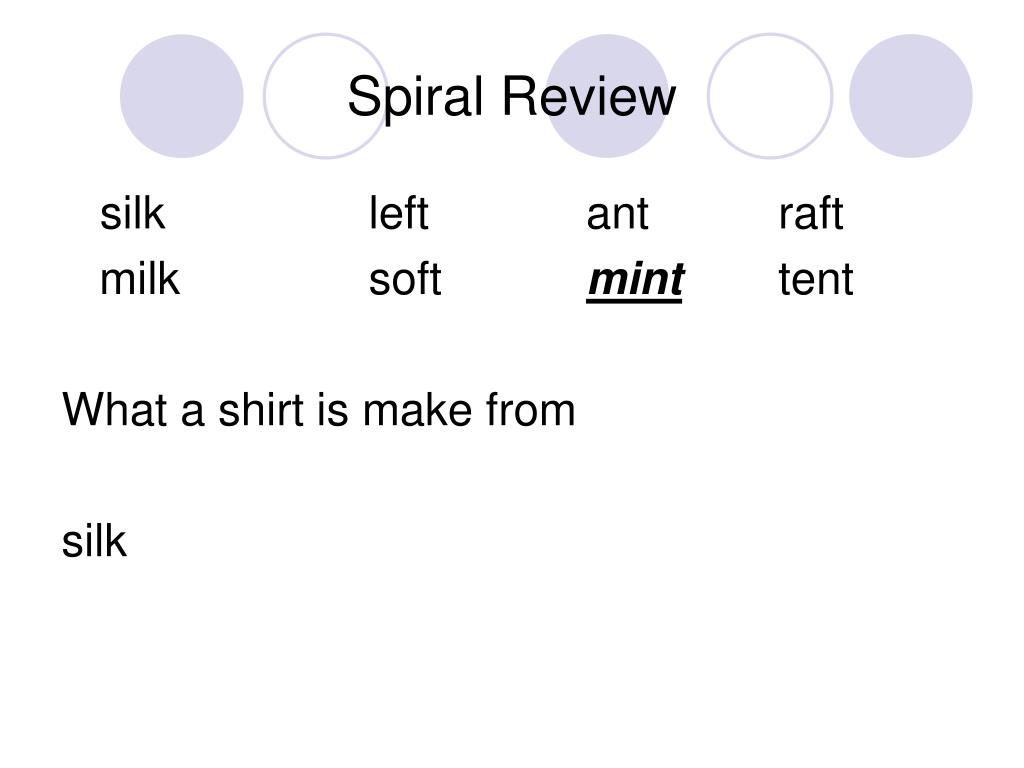Click the word shirt in the clue
Image resolution: width=1024 pixels, height=768 pixels.
261,409
